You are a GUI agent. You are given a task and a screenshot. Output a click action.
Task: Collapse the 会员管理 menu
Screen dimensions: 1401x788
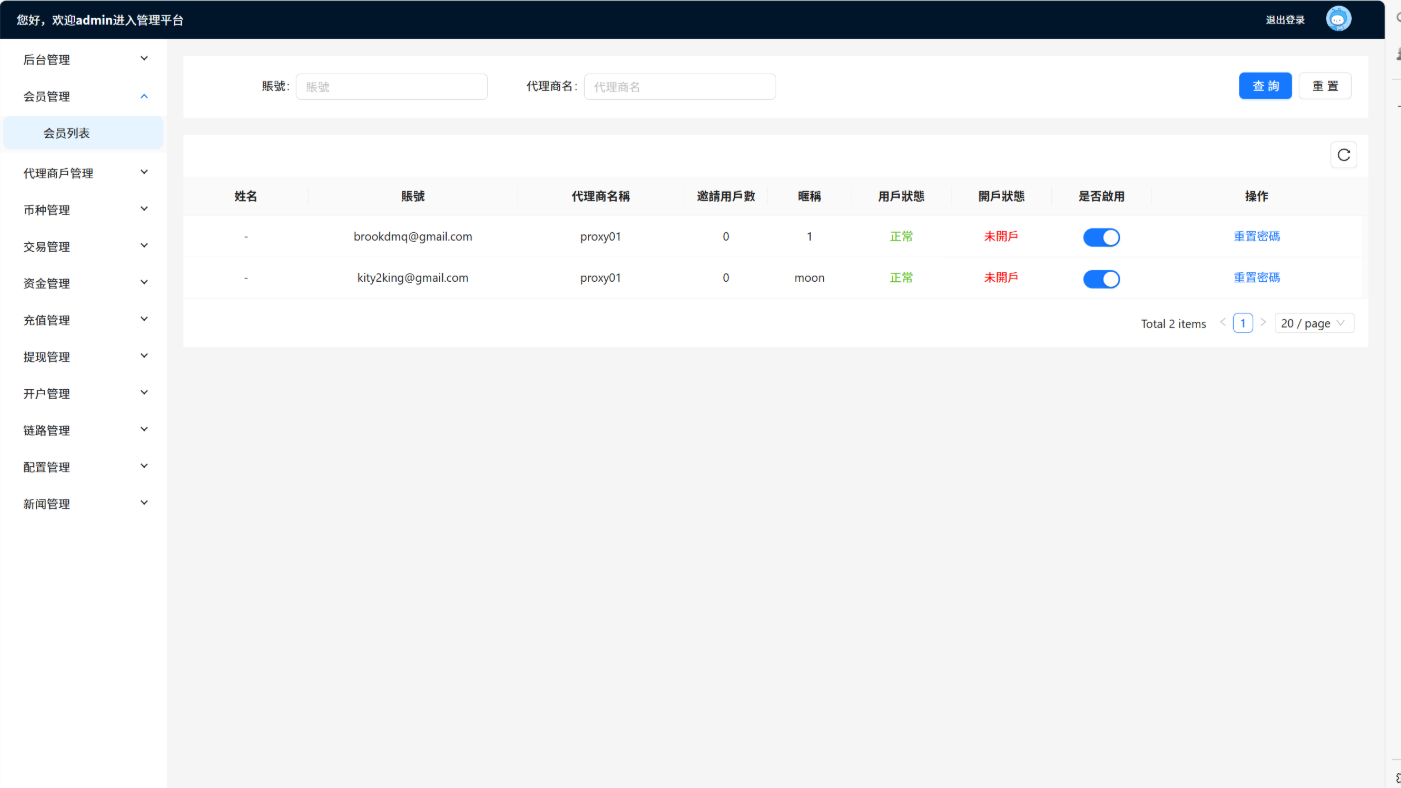(x=84, y=97)
